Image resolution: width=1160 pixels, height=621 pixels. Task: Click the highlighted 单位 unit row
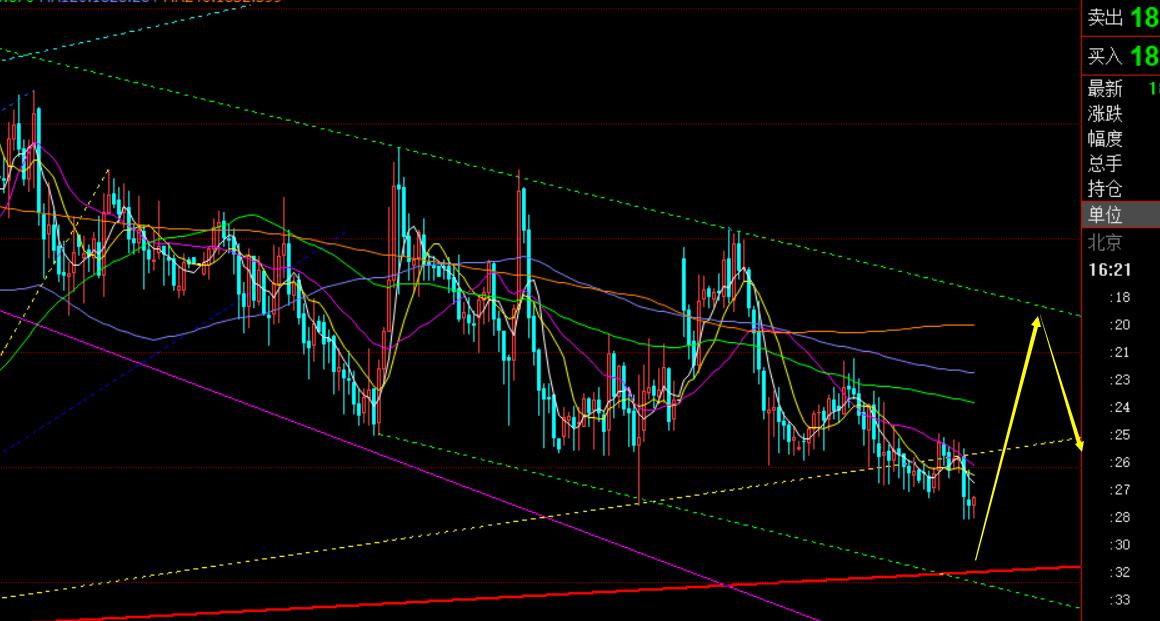click(x=1121, y=215)
